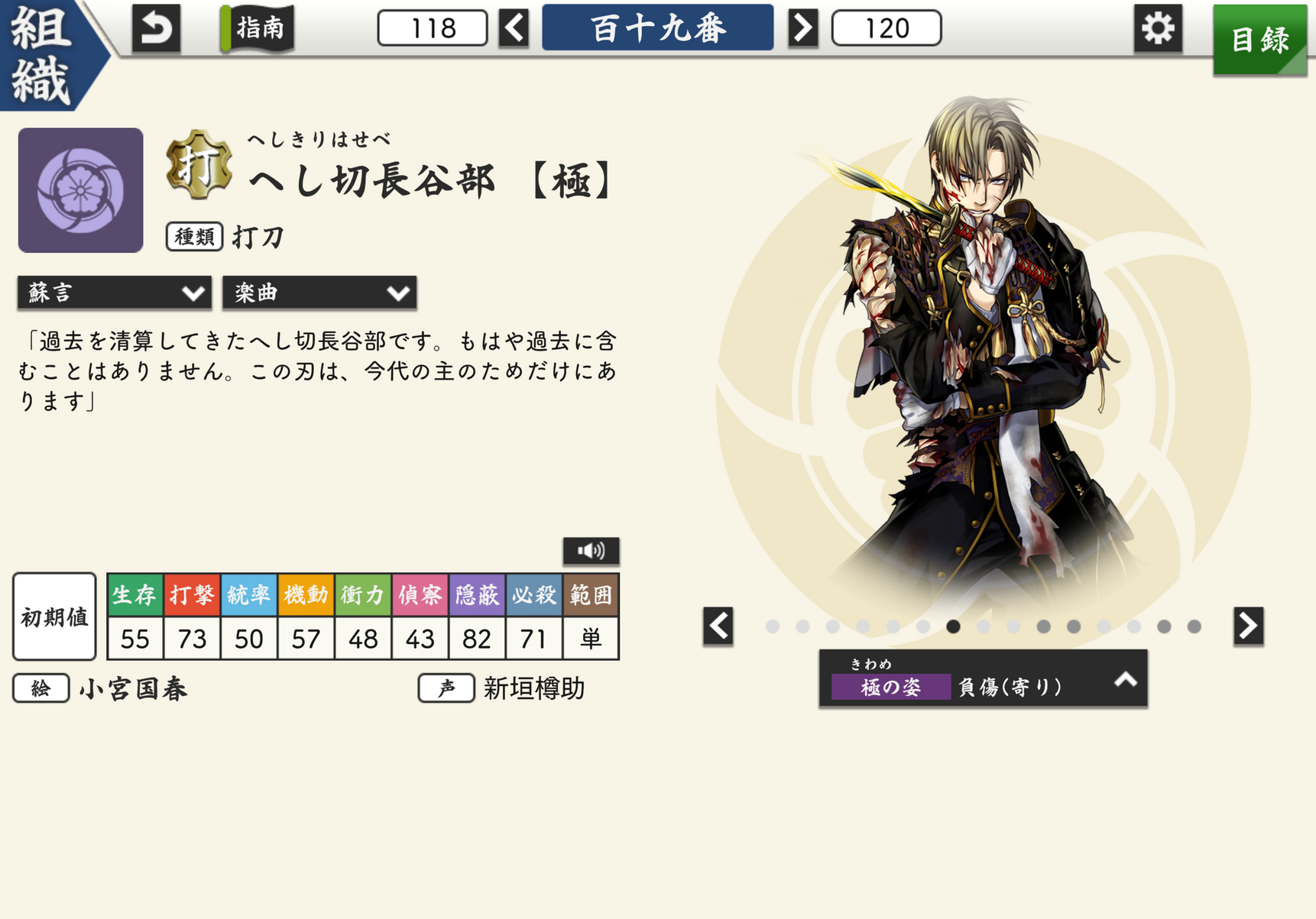This screenshot has height=919, width=1316.
Task: Click the 打 sword type badge
Action: click(x=199, y=164)
